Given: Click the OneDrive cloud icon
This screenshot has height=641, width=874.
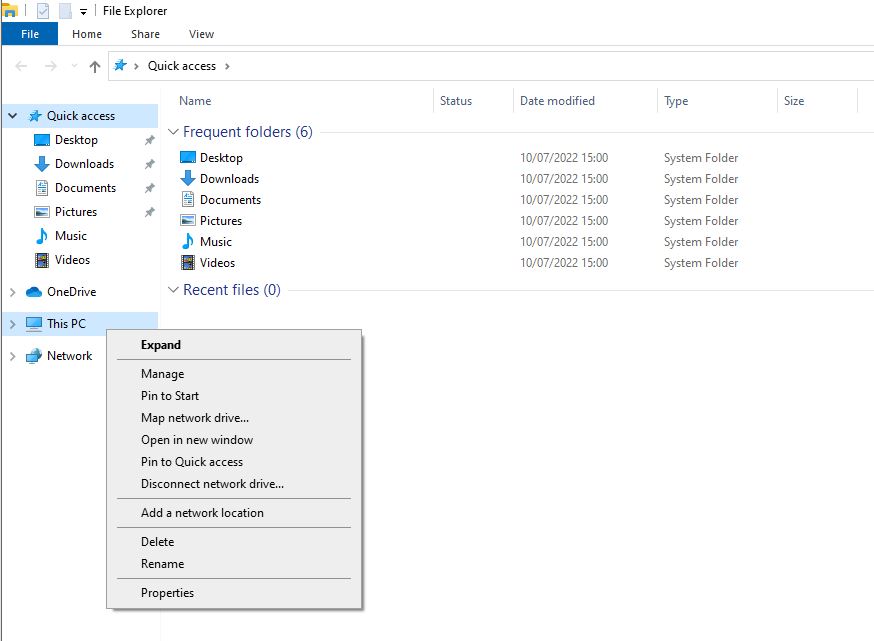Looking at the screenshot, I should (x=34, y=292).
